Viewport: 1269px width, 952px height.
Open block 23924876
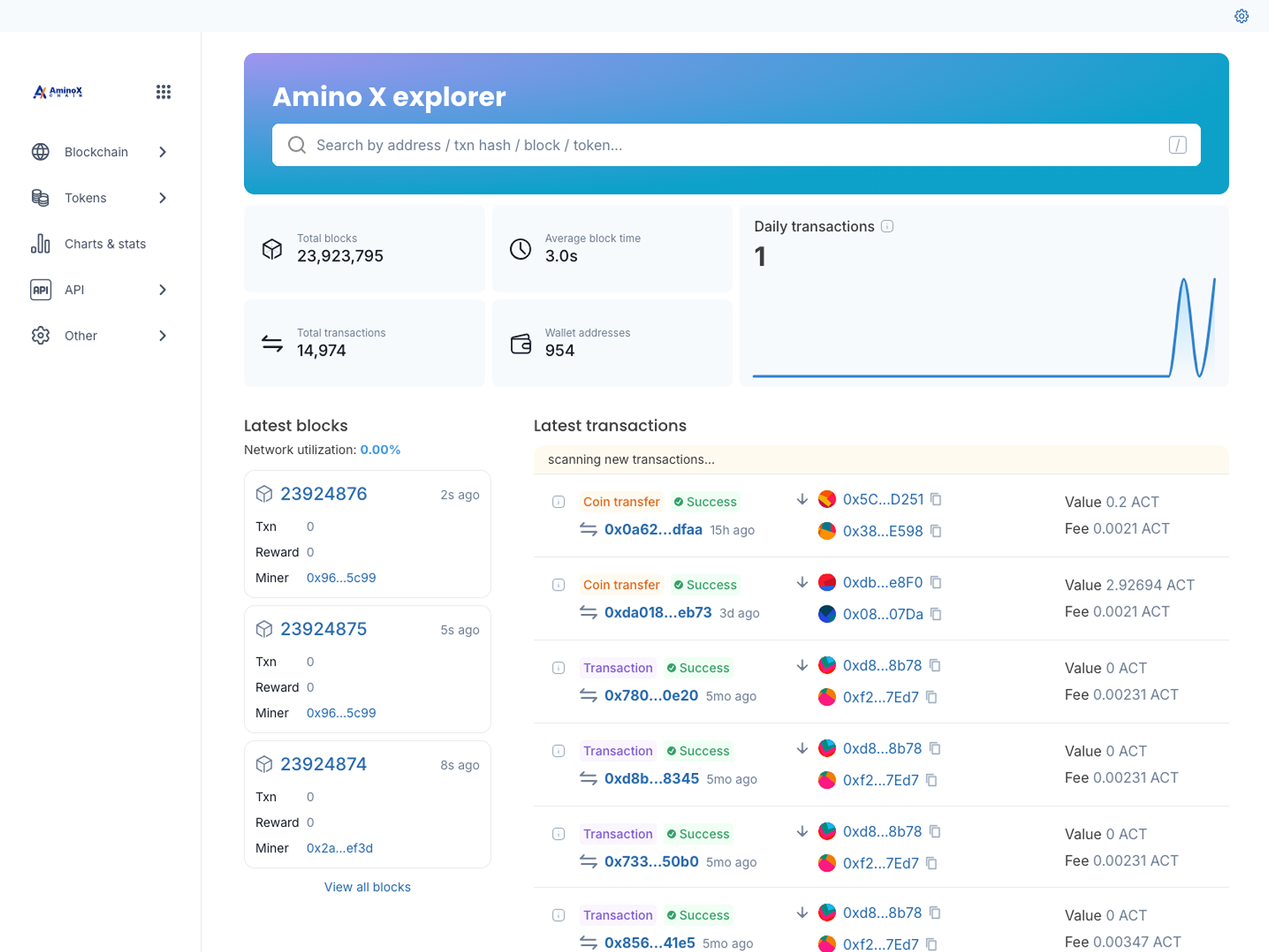tap(324, 494)
